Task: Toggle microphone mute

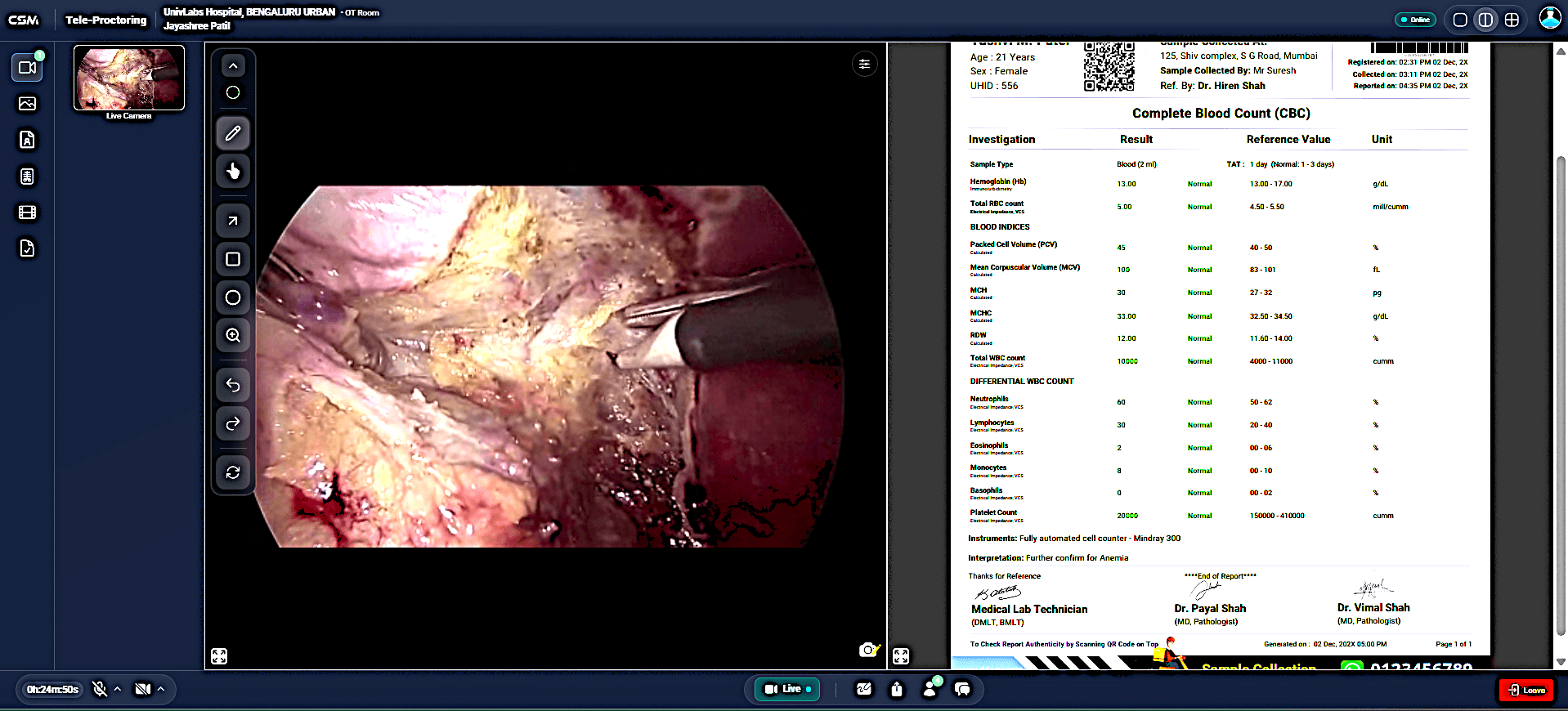Action: pos(100,689)
